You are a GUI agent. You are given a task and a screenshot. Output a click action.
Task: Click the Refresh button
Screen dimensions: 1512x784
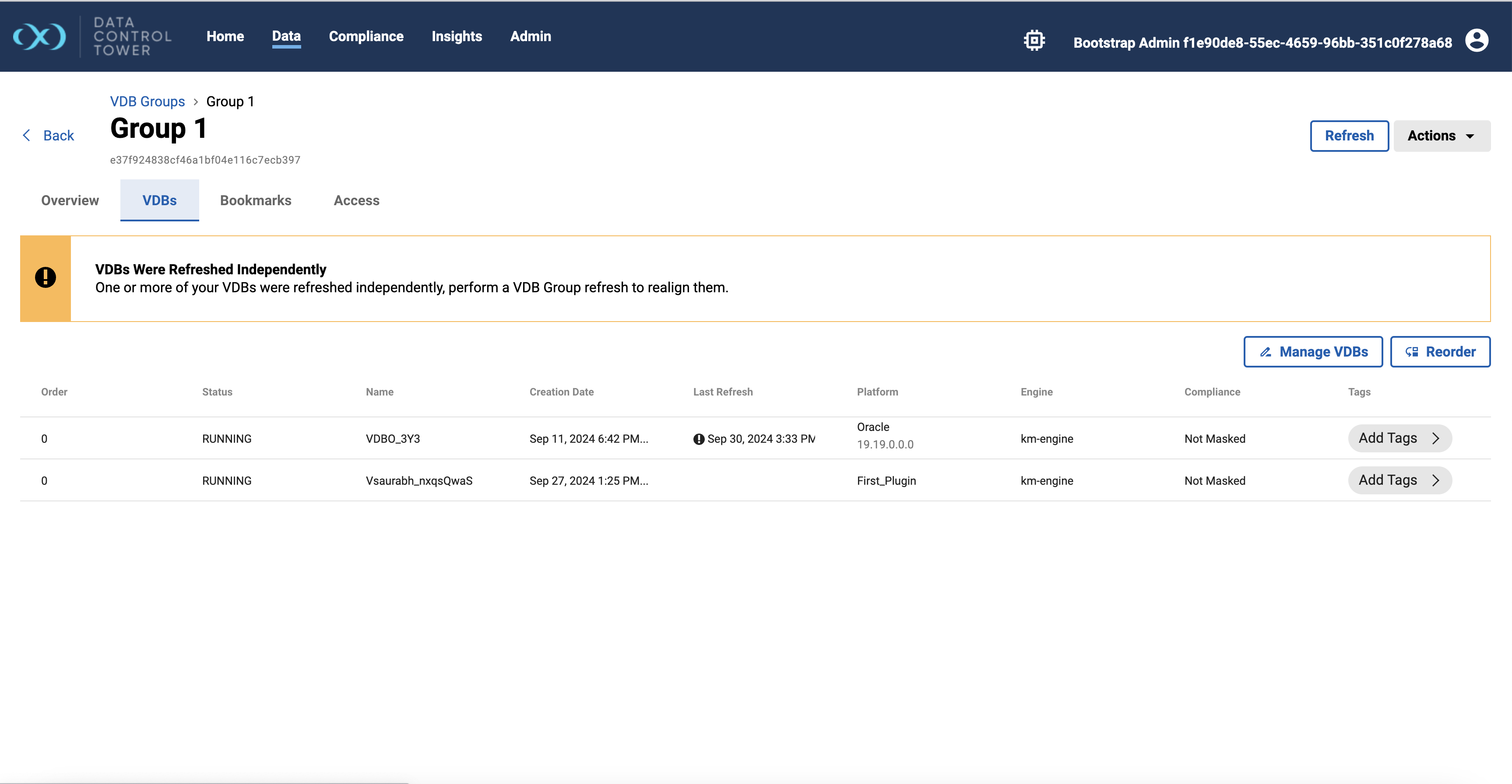coord(1349,136)
